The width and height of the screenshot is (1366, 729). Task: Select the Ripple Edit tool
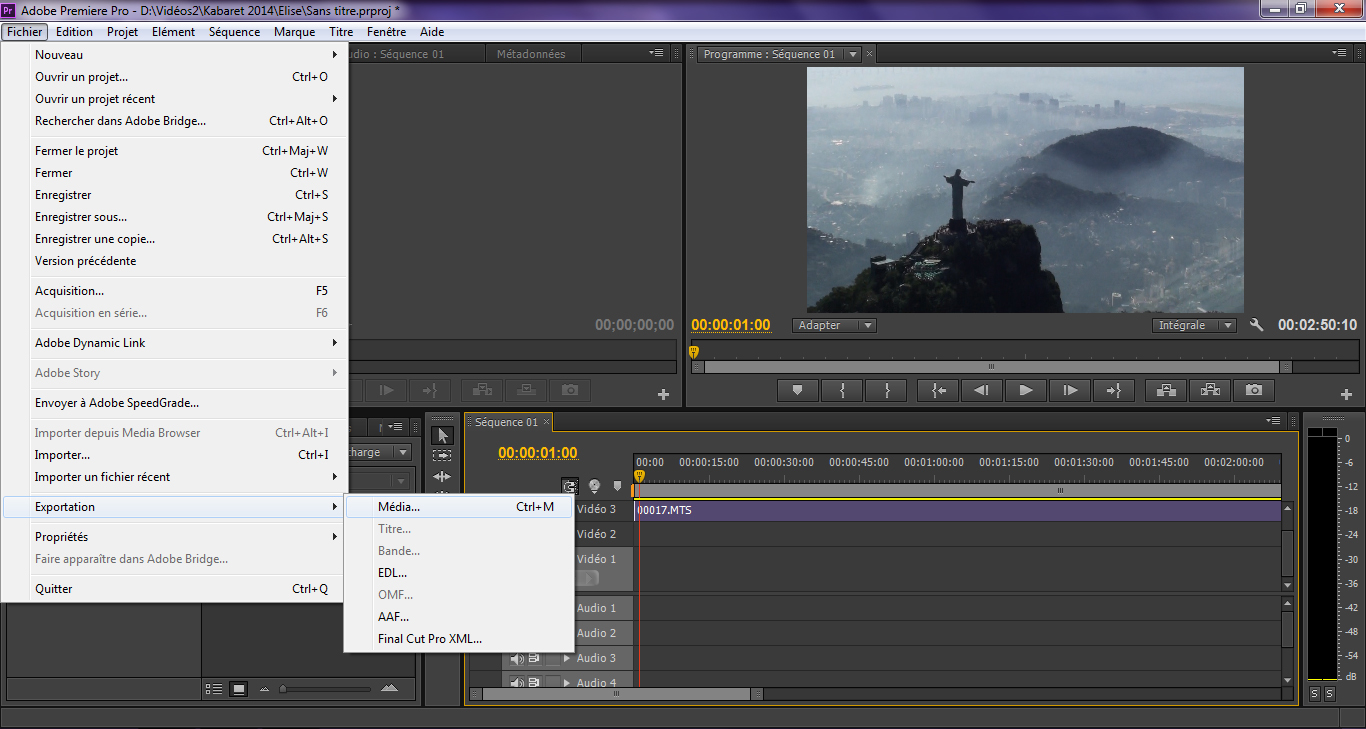pyautogui.click(x=442, y=477)
